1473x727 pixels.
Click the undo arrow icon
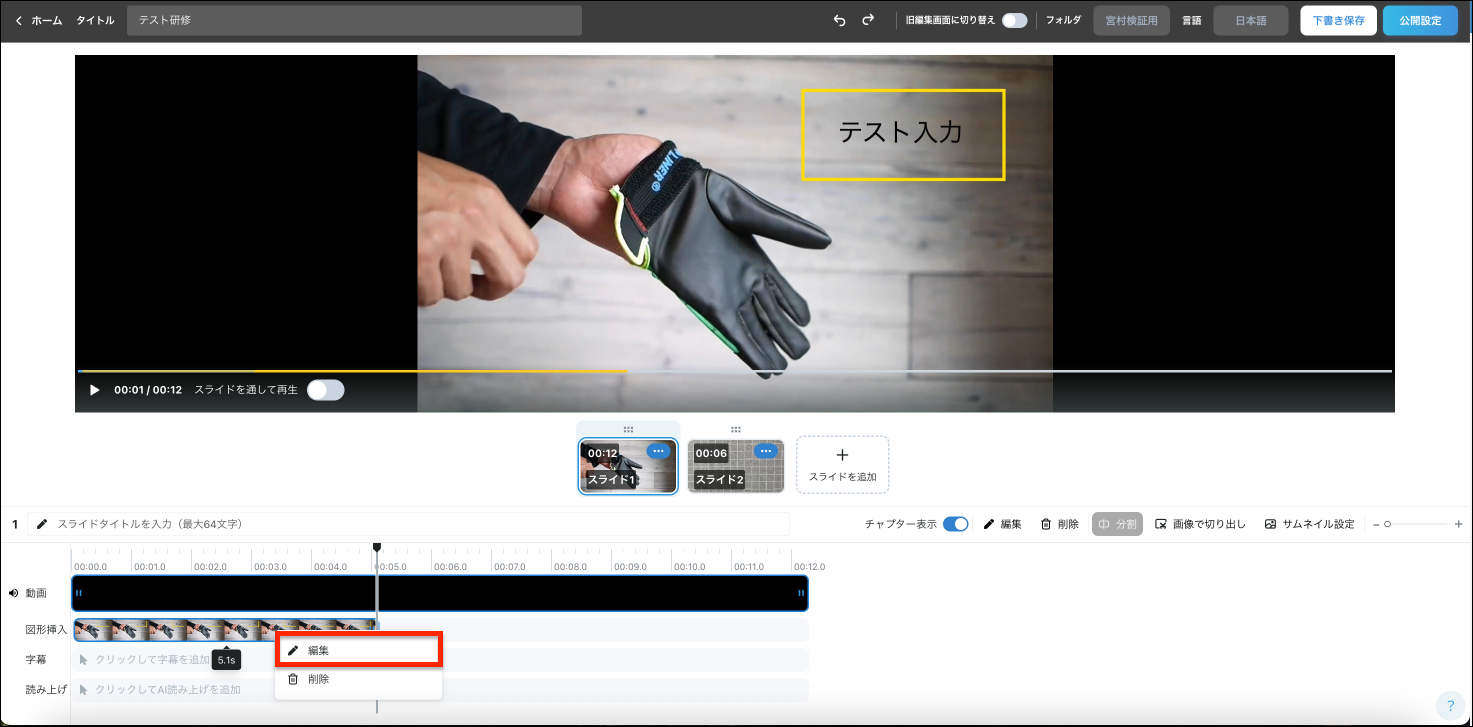[839, 20]
